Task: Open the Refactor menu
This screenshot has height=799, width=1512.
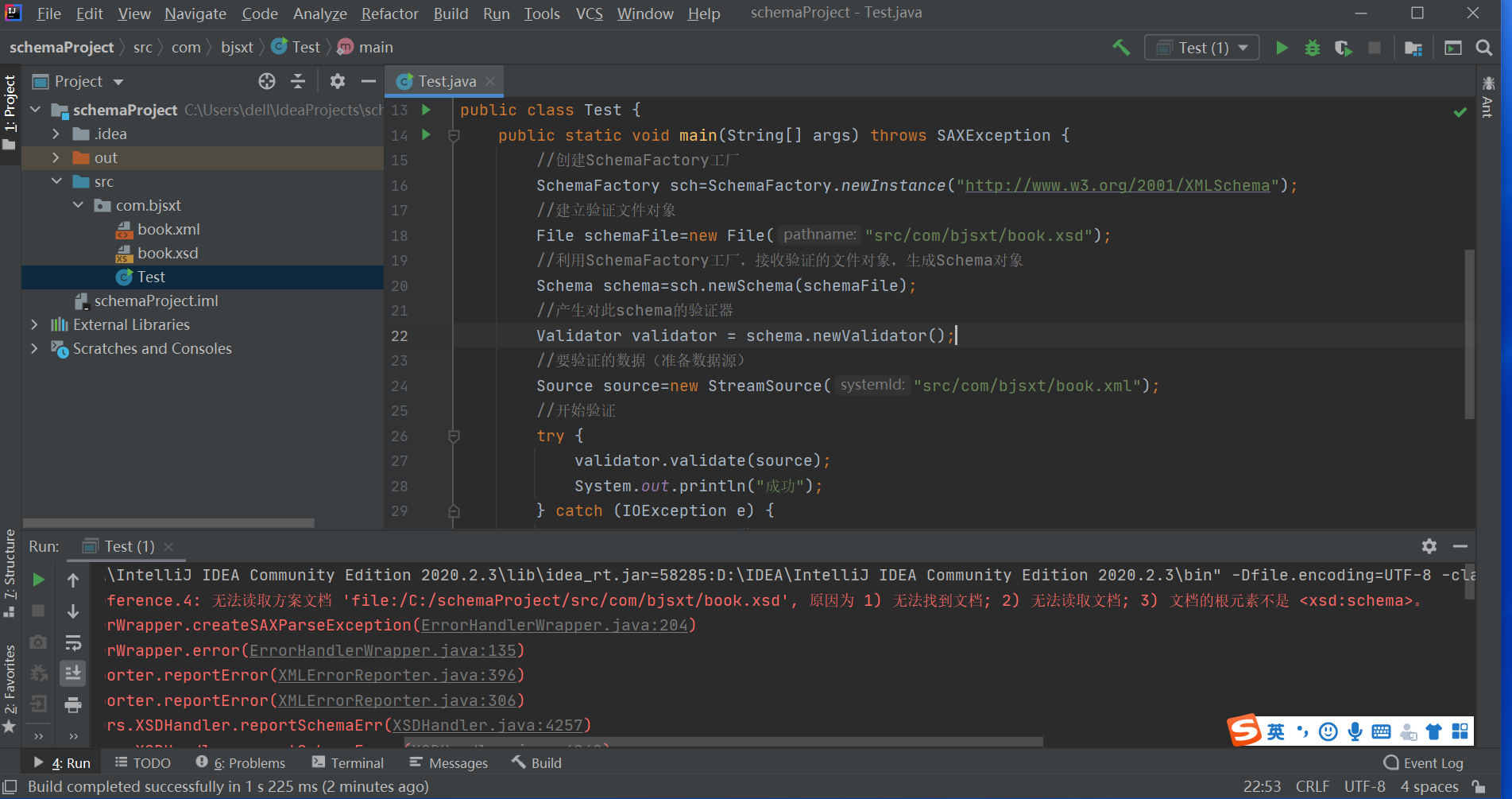Action: tap(389, 14)
